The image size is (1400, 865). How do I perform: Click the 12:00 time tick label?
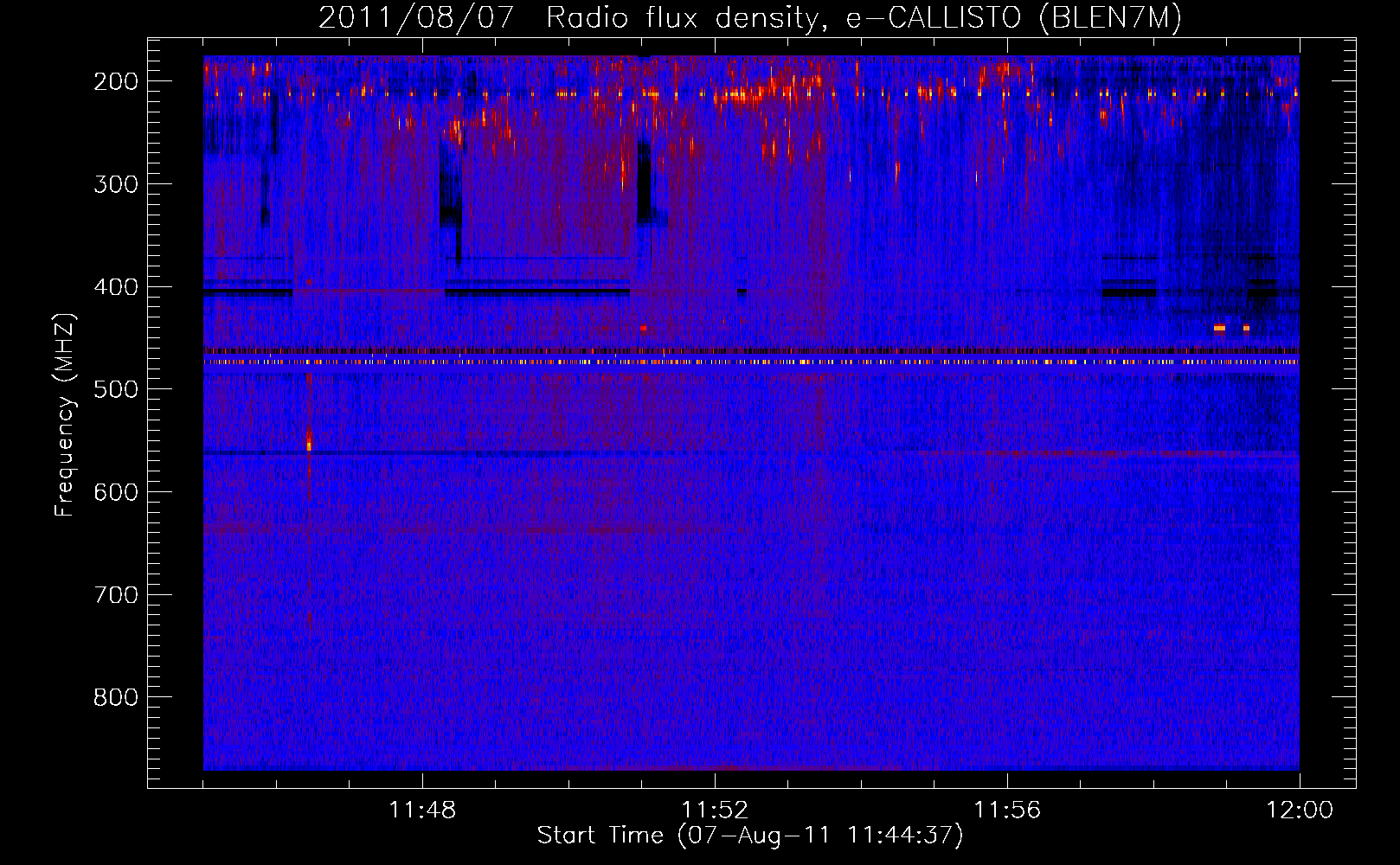click(1300, 811)
